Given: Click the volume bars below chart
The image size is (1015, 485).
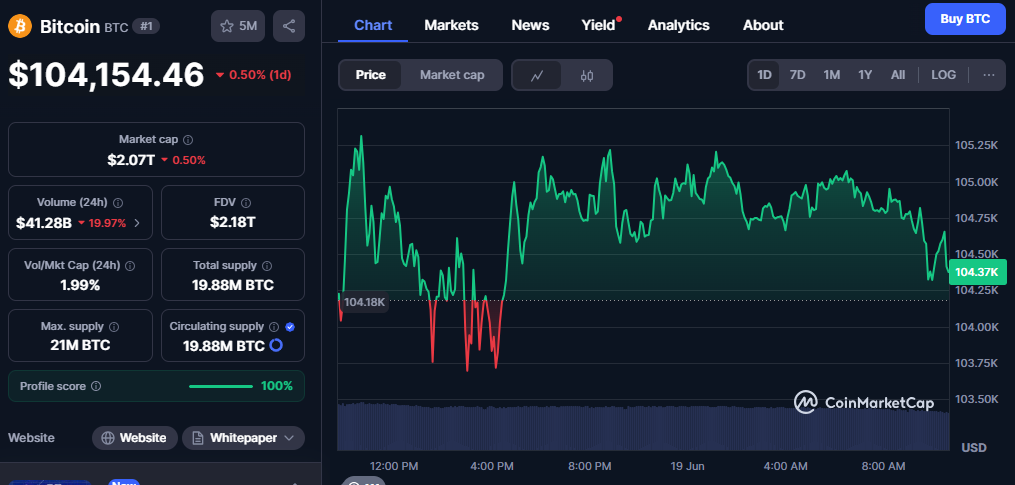Looking at the screenshot, I should tap(643, 427).
